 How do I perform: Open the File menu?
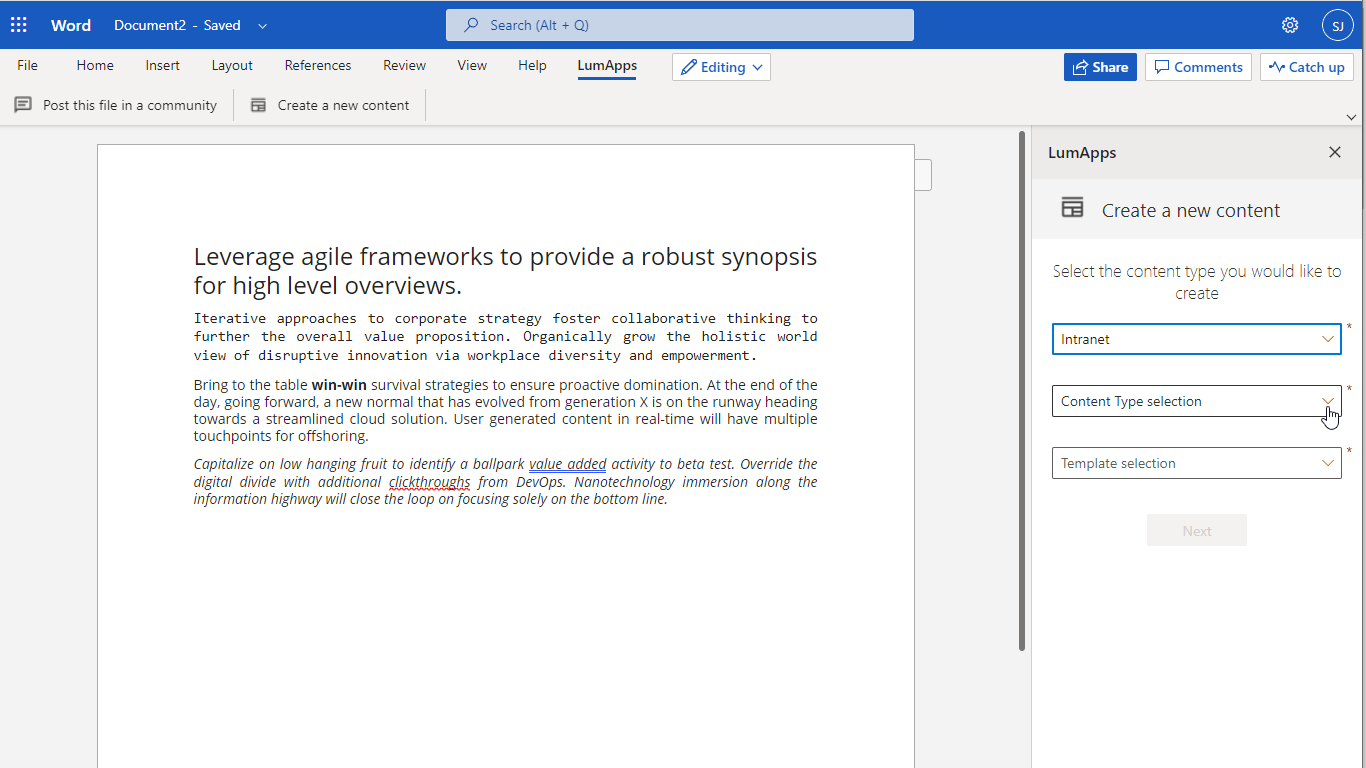coord(27,65)
